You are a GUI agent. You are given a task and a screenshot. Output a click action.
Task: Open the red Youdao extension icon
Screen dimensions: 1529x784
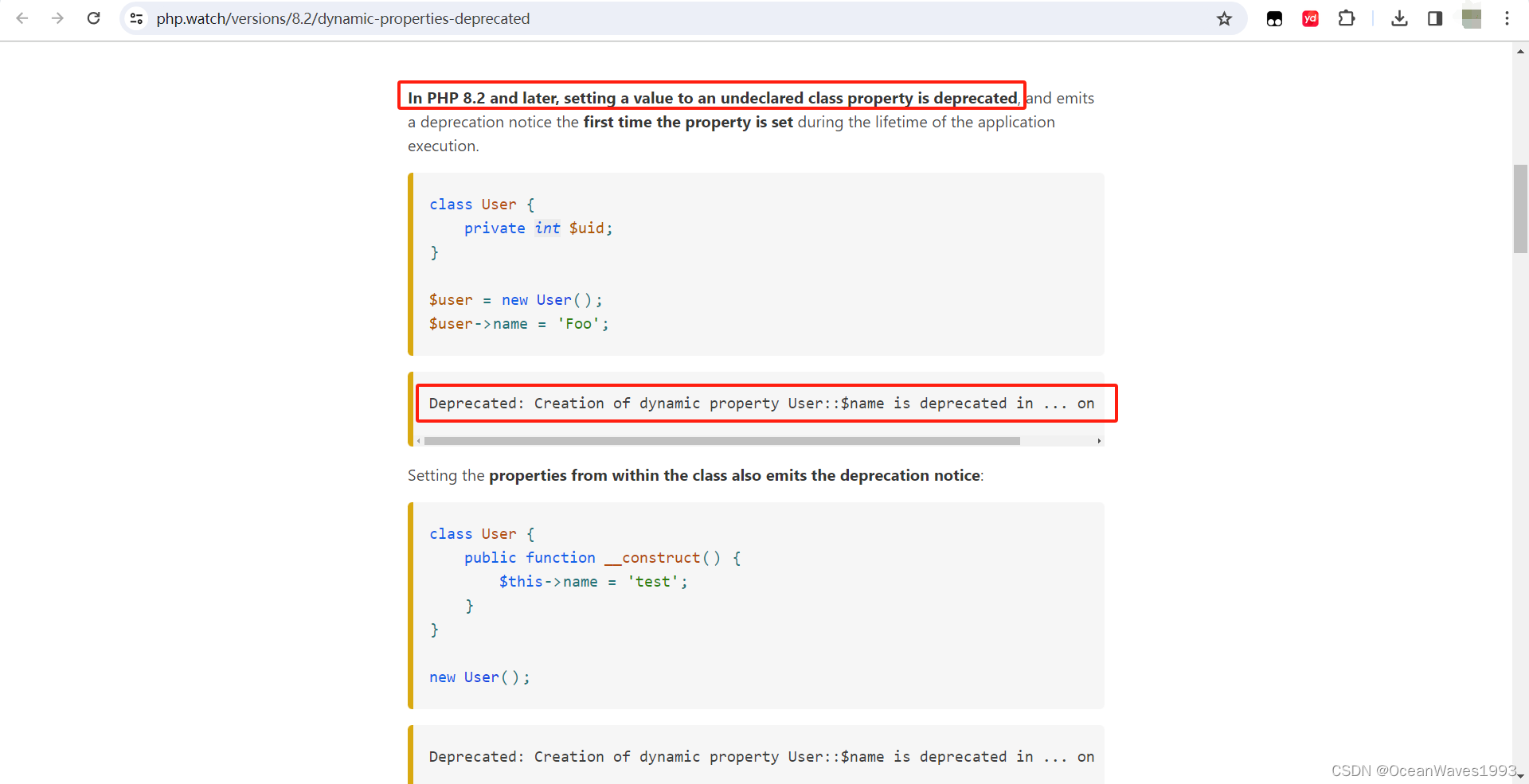(1310, 18)
